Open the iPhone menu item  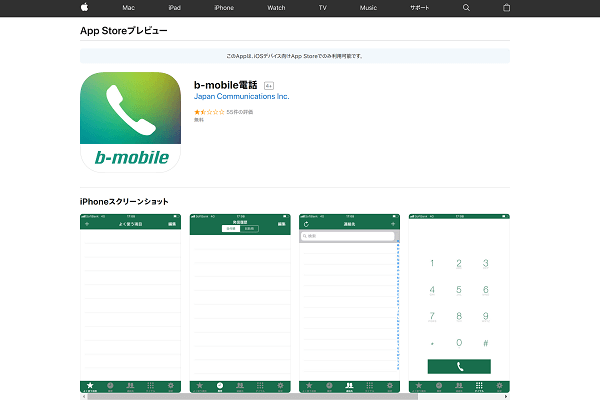pyautogui.click(x=224, y=8)
